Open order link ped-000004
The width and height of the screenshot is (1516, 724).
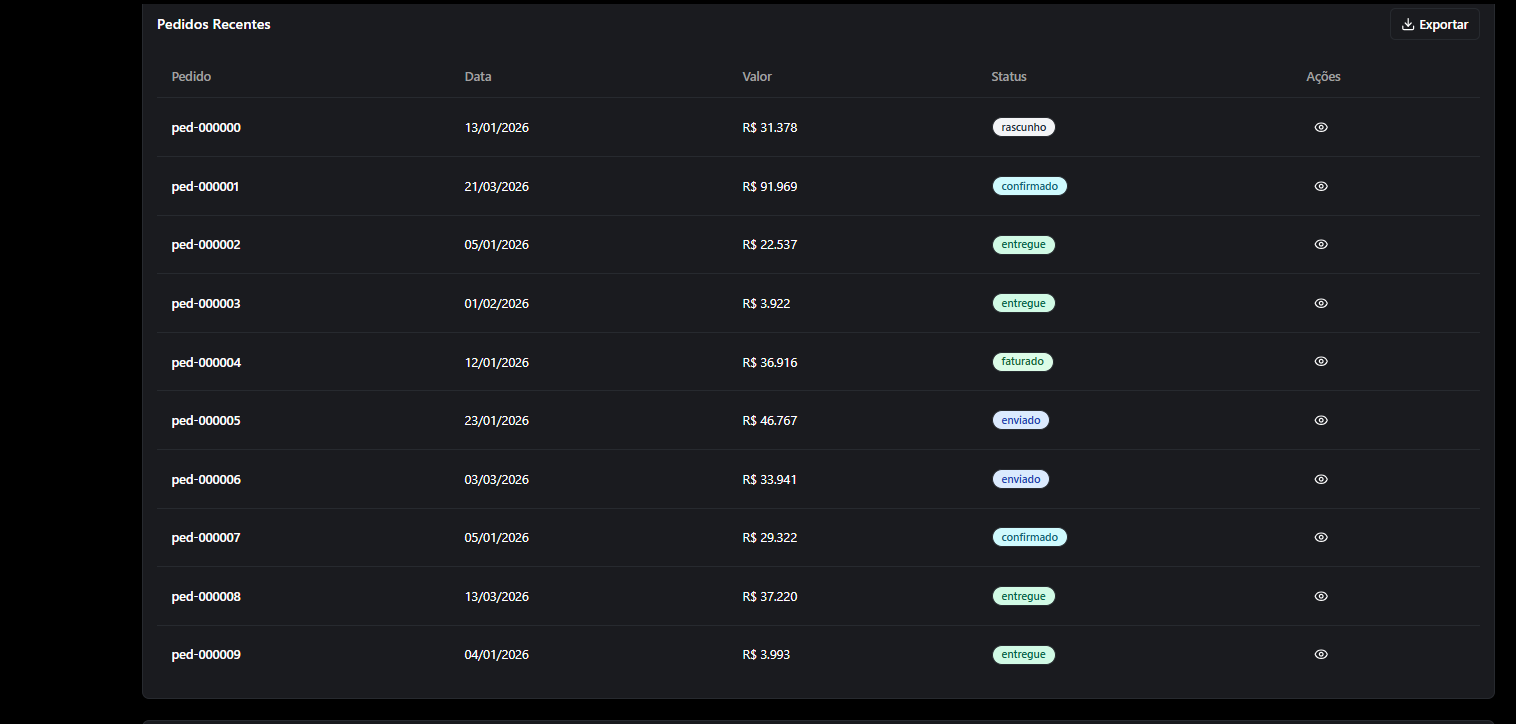click(x=206, y=363)
